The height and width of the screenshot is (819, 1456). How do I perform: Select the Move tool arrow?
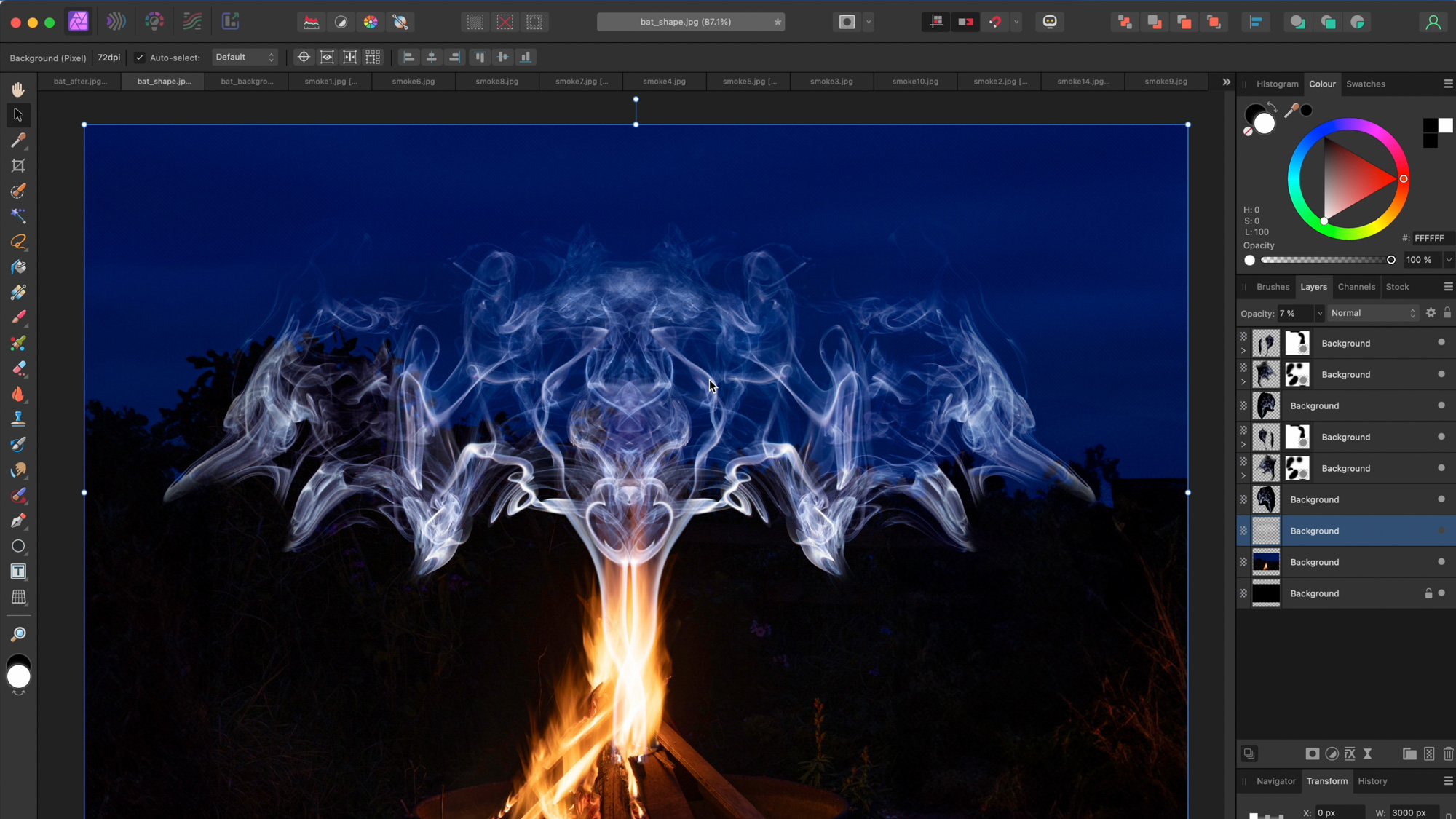18,115
